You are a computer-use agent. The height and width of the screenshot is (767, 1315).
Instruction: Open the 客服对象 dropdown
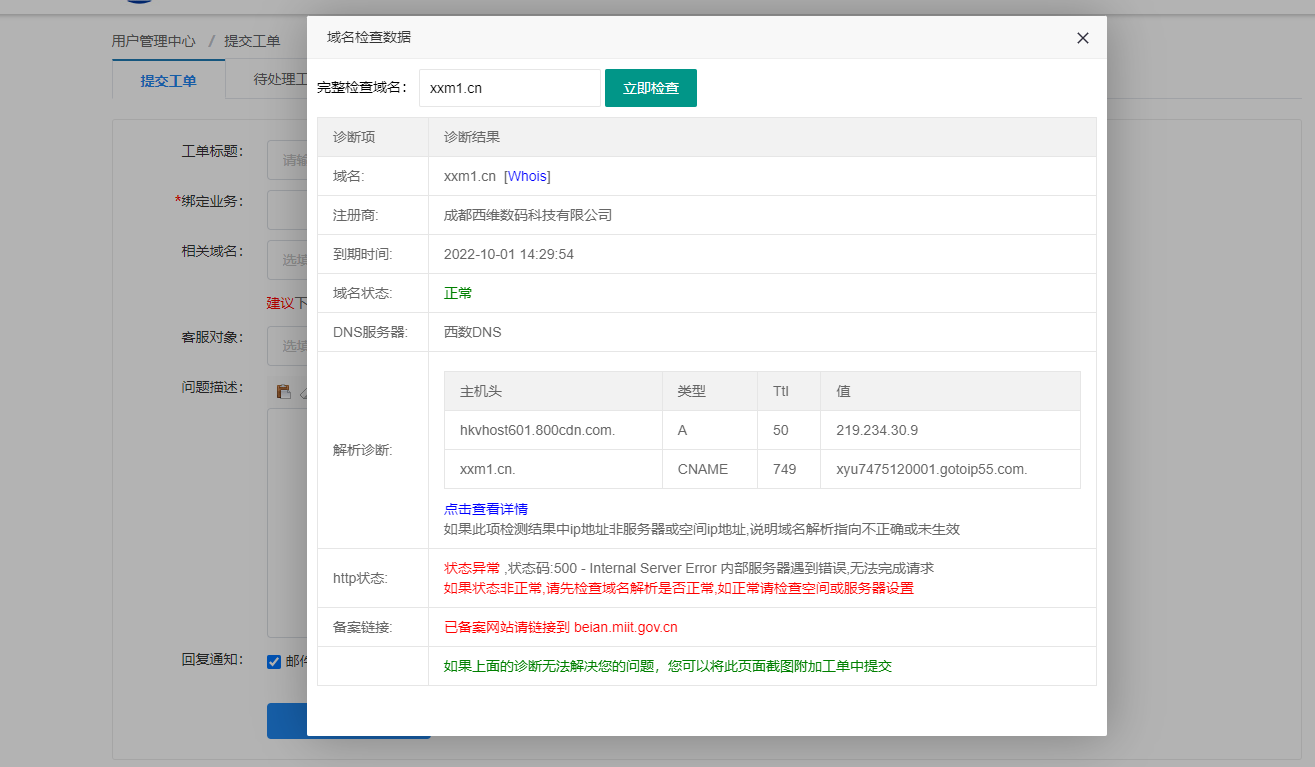[288, 346]
